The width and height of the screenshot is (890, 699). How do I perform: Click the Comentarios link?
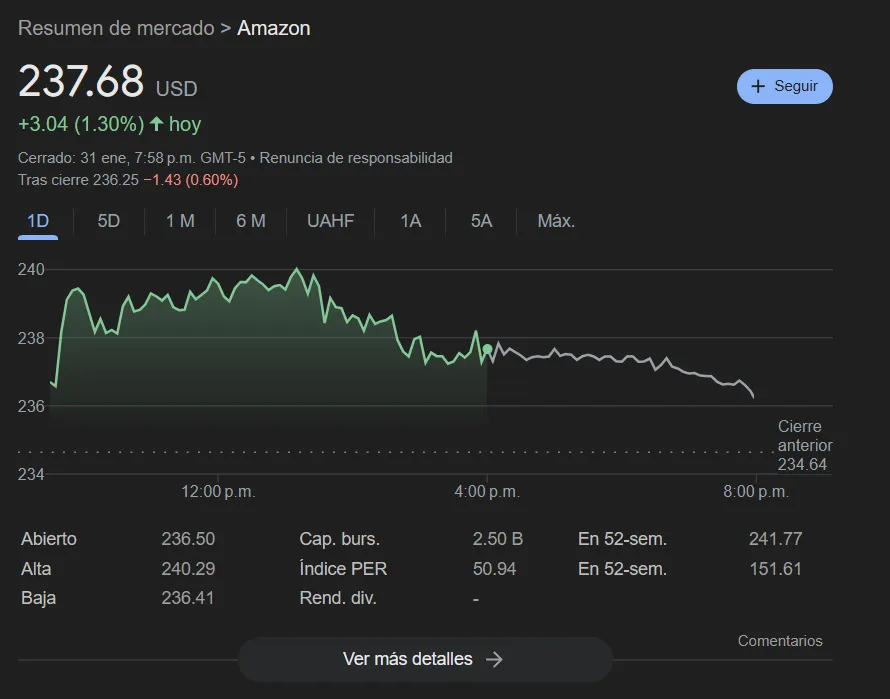pos(780,641)
